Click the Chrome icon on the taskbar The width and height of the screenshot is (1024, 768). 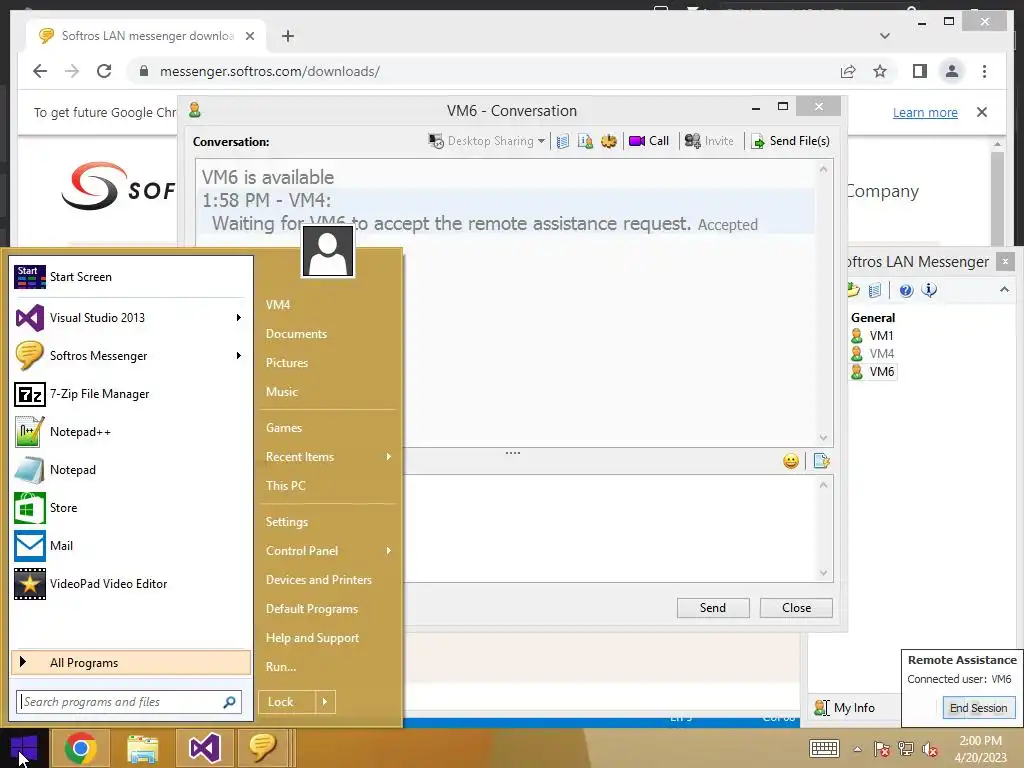81,748
